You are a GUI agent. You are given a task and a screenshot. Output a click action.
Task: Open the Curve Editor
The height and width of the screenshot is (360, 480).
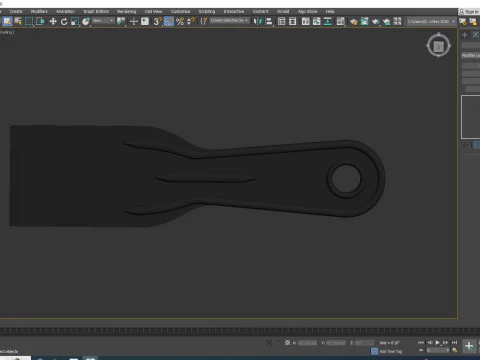coord(316,22)
